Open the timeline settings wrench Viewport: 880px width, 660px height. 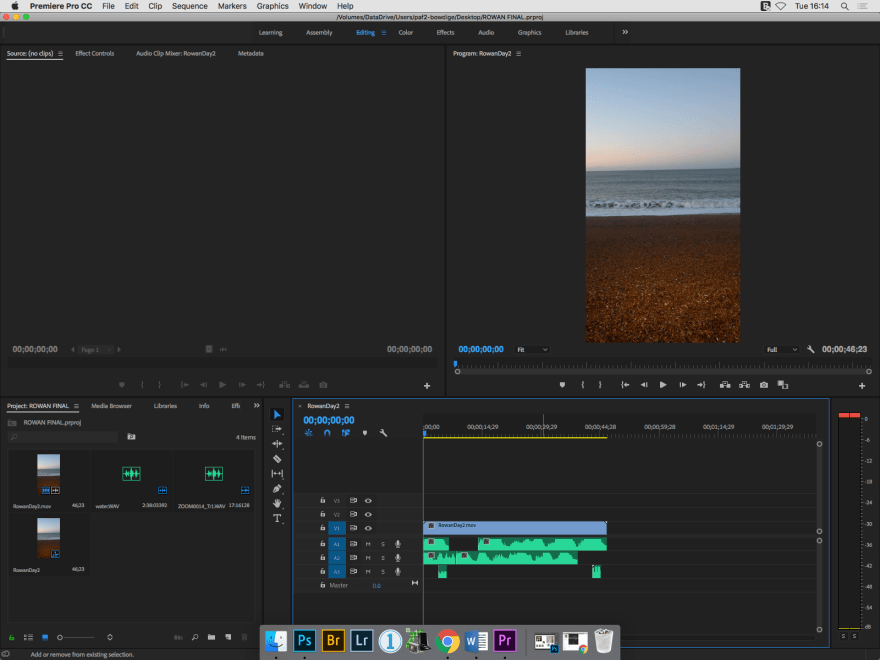coord(384,432)
